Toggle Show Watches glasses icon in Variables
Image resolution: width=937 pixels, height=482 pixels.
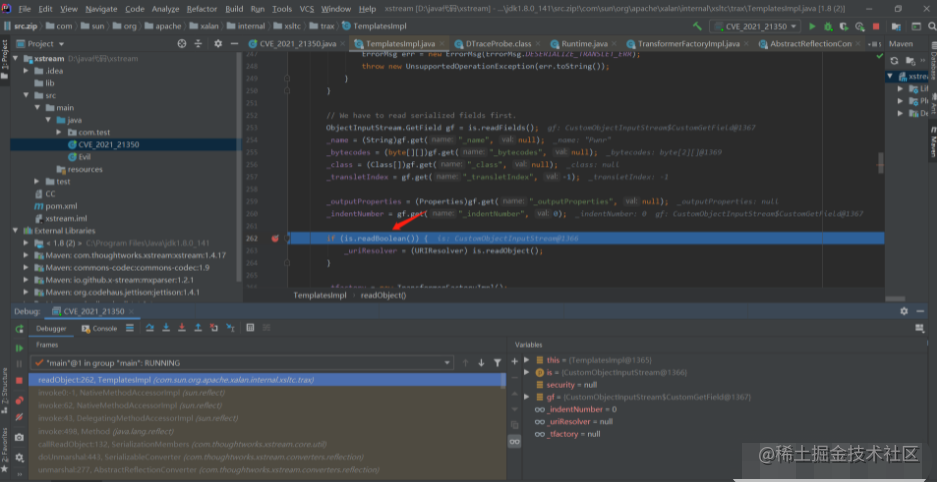(x=515, y=441)
